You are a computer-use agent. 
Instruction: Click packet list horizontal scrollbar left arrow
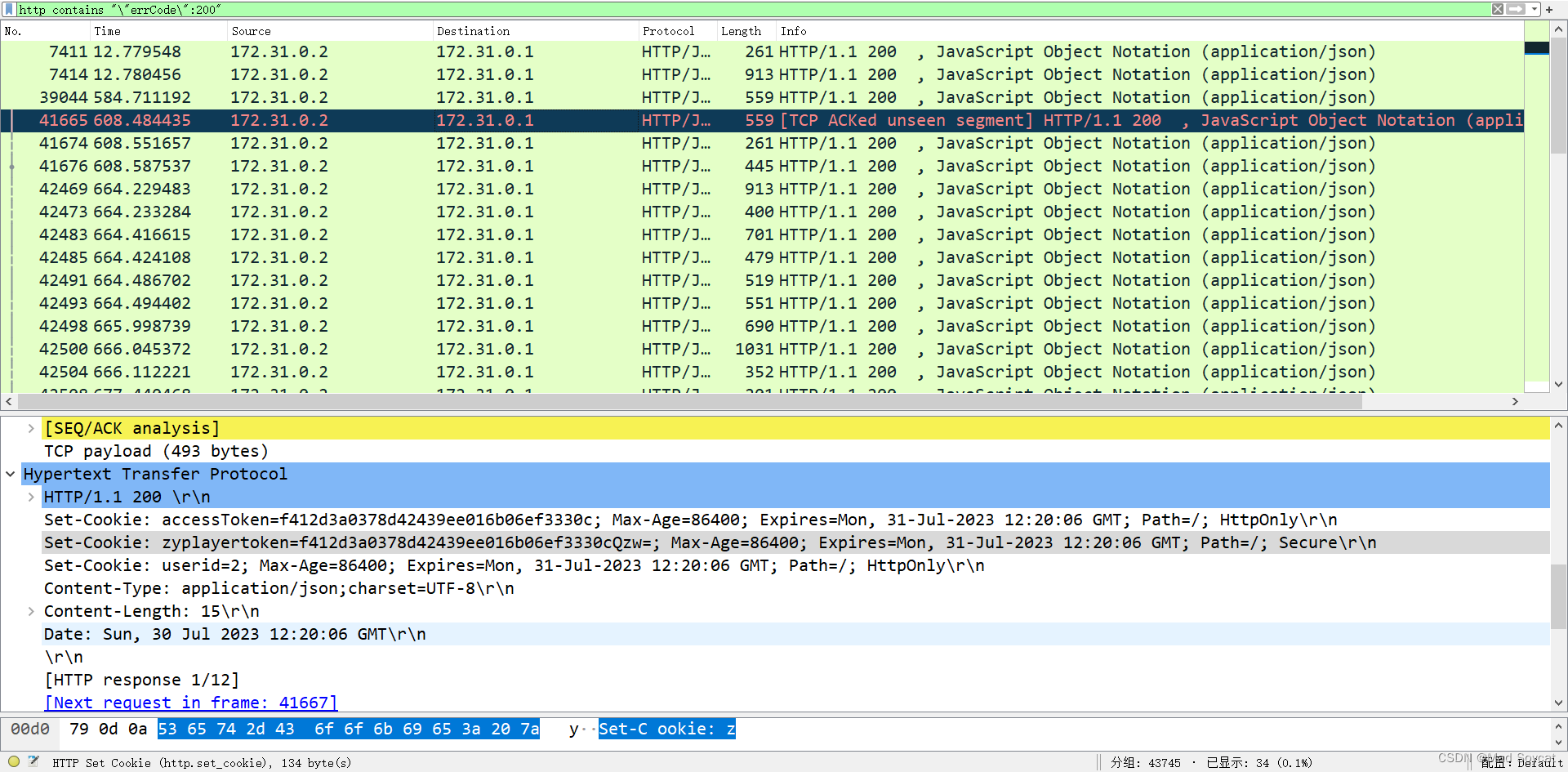point(9,401)
